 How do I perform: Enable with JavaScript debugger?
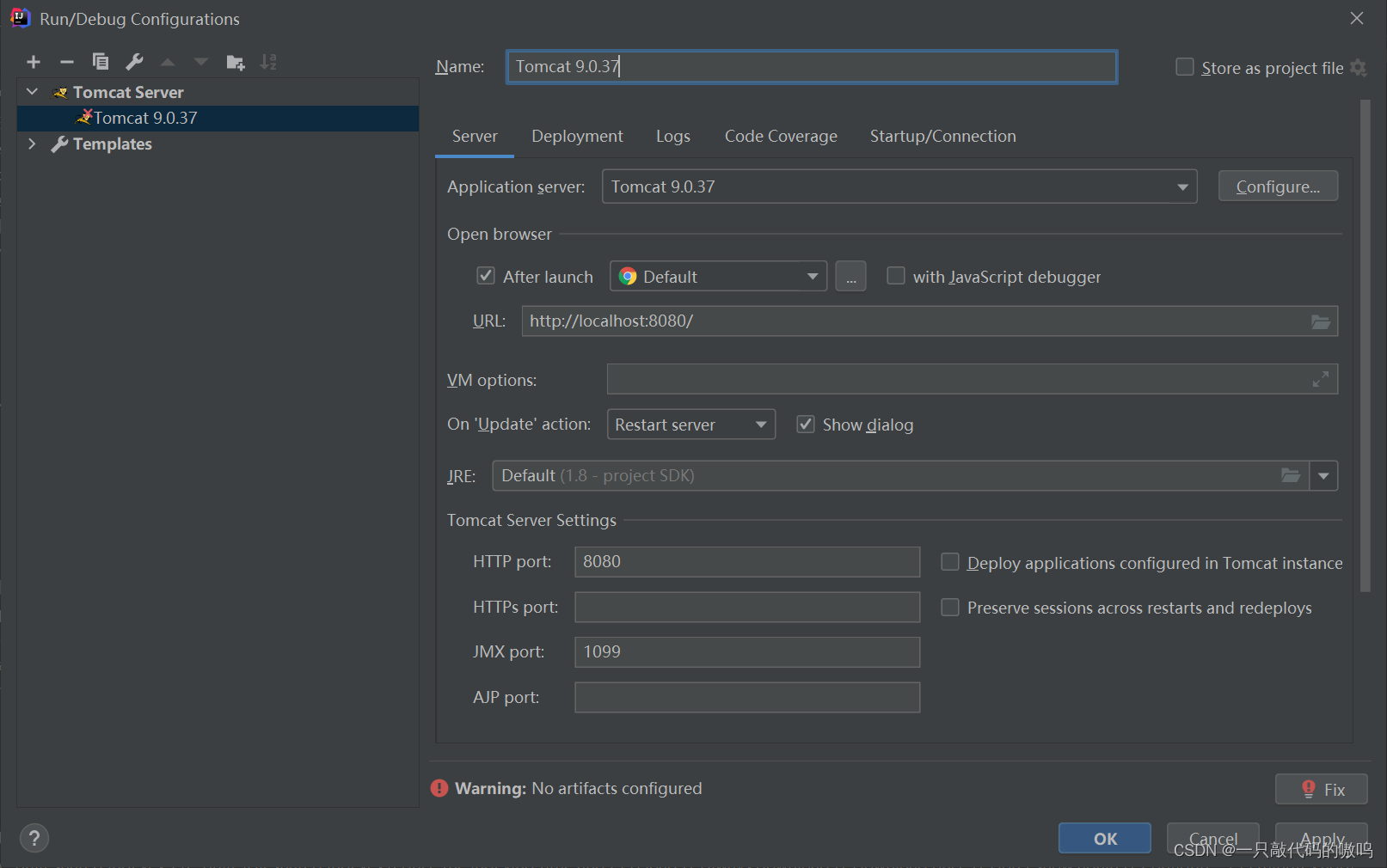(896, 276)
